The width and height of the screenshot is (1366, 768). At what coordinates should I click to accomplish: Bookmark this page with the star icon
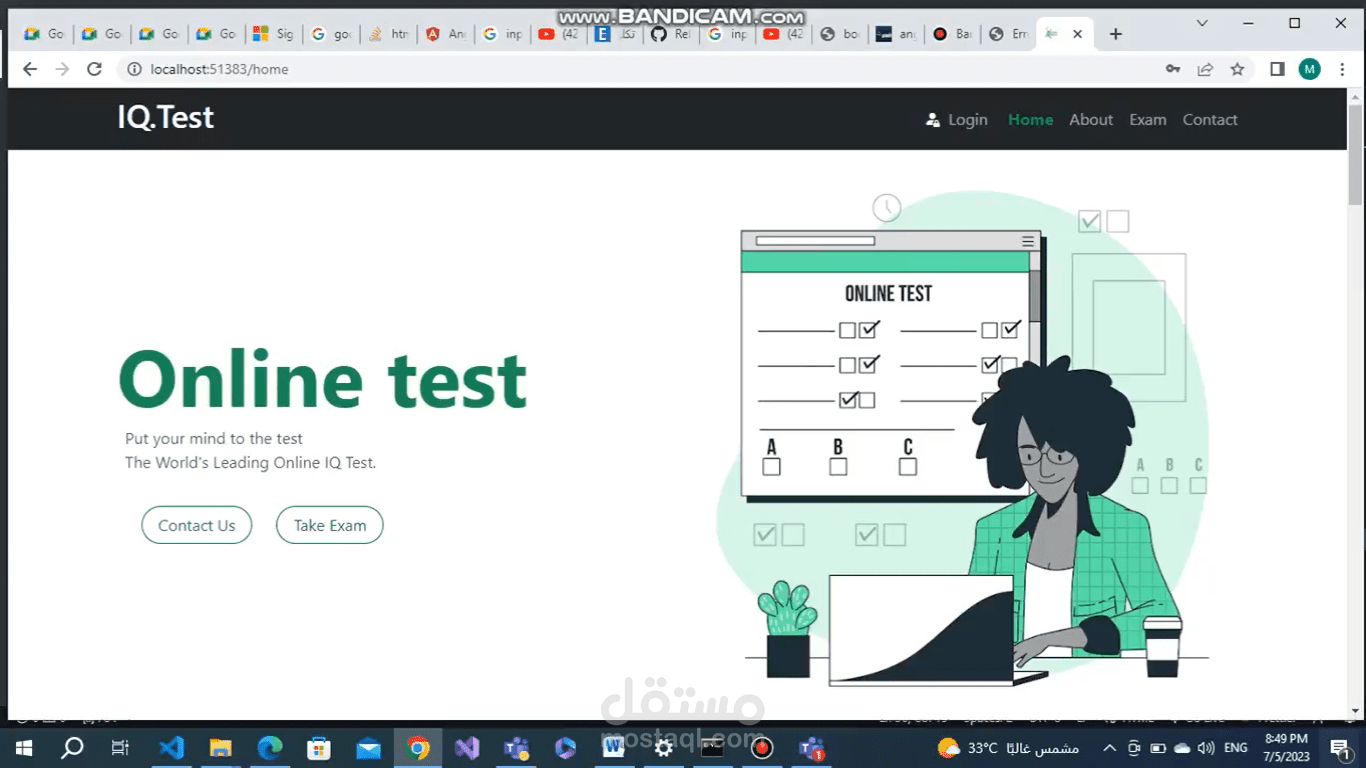(1237, 69)
